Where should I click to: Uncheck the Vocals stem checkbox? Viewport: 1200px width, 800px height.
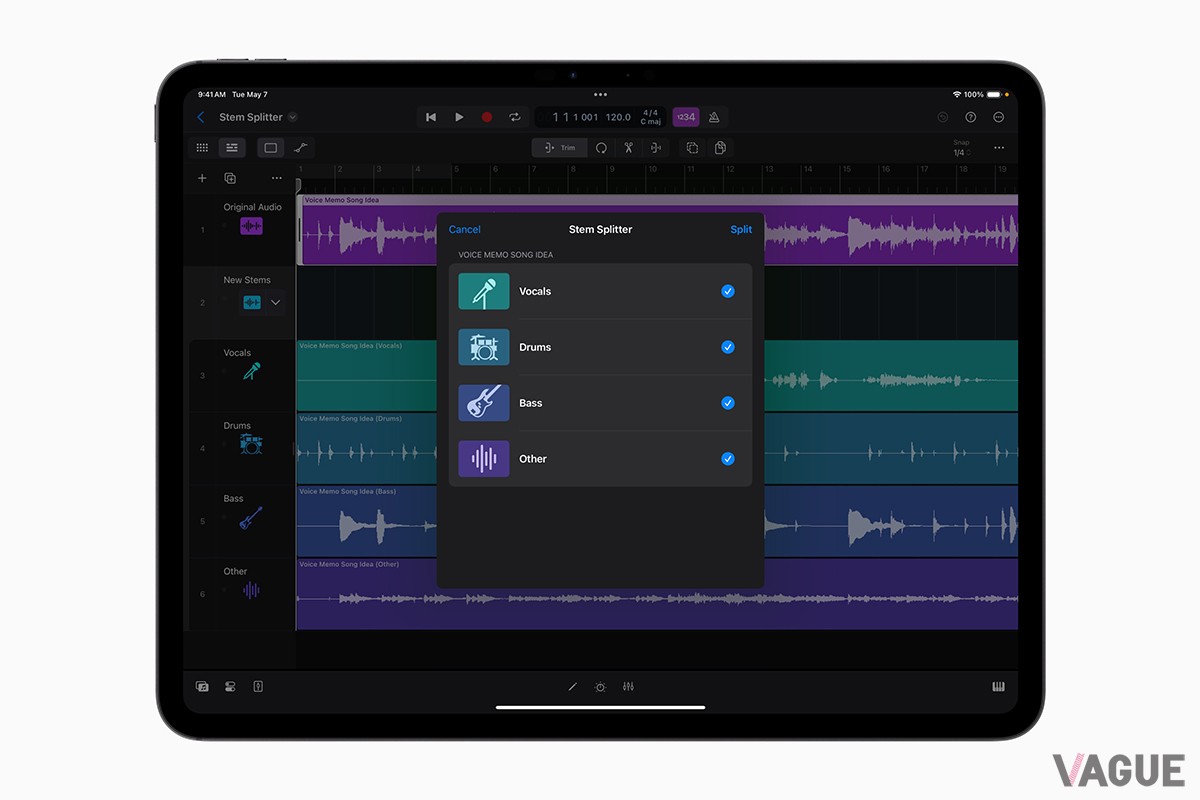pos(728,291)
